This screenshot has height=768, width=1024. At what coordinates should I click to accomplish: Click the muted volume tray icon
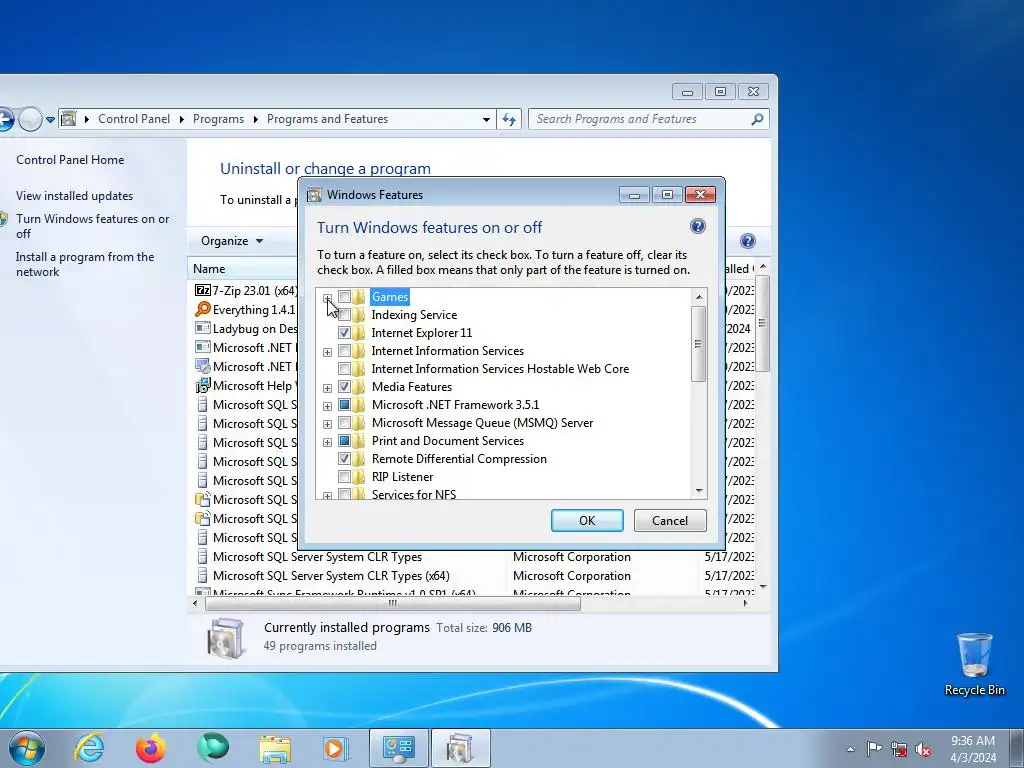(923, 749)
